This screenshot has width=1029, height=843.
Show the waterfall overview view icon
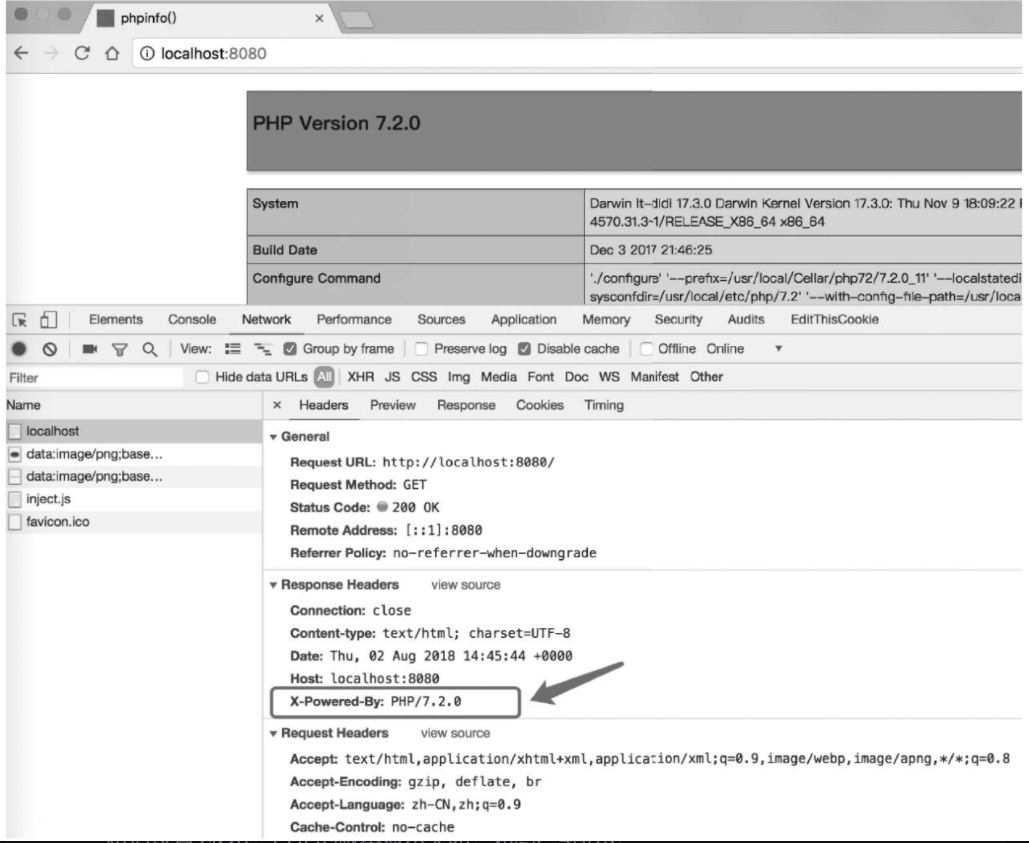(x=263, y=349)
